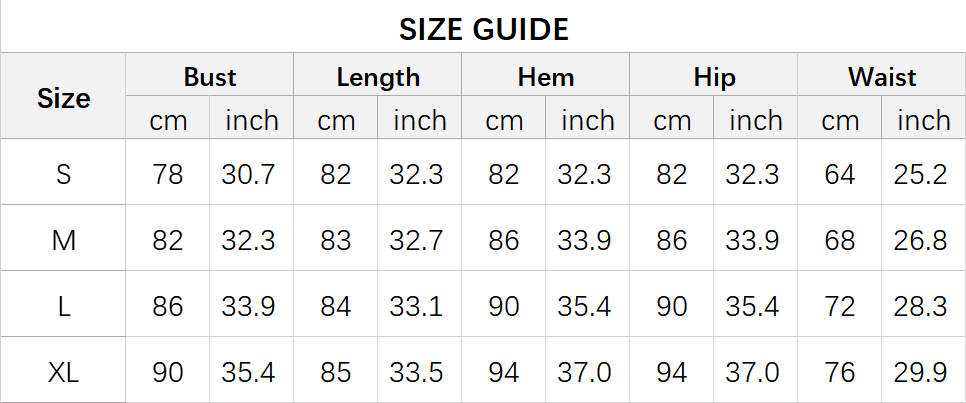This screenshot has height=403, width=966.
Task: Click the 33.5 length inch value
Action: tap(416, 372)
